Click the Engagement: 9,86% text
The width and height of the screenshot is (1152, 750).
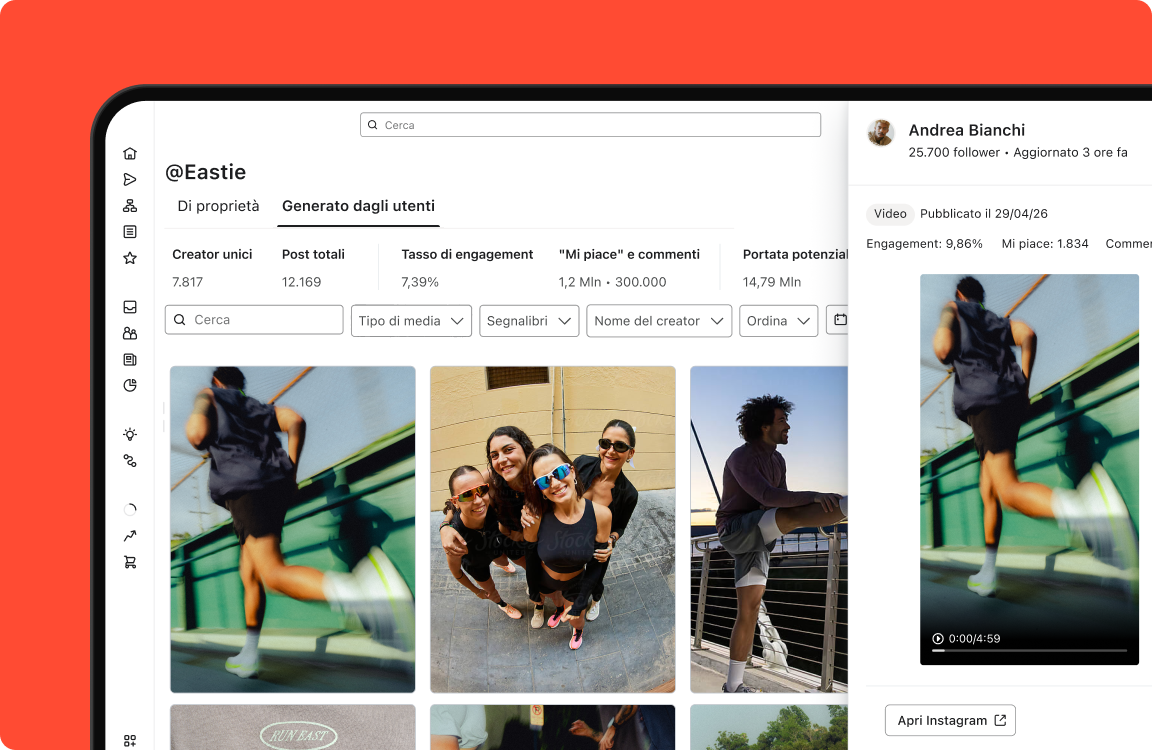pos(924,244)
